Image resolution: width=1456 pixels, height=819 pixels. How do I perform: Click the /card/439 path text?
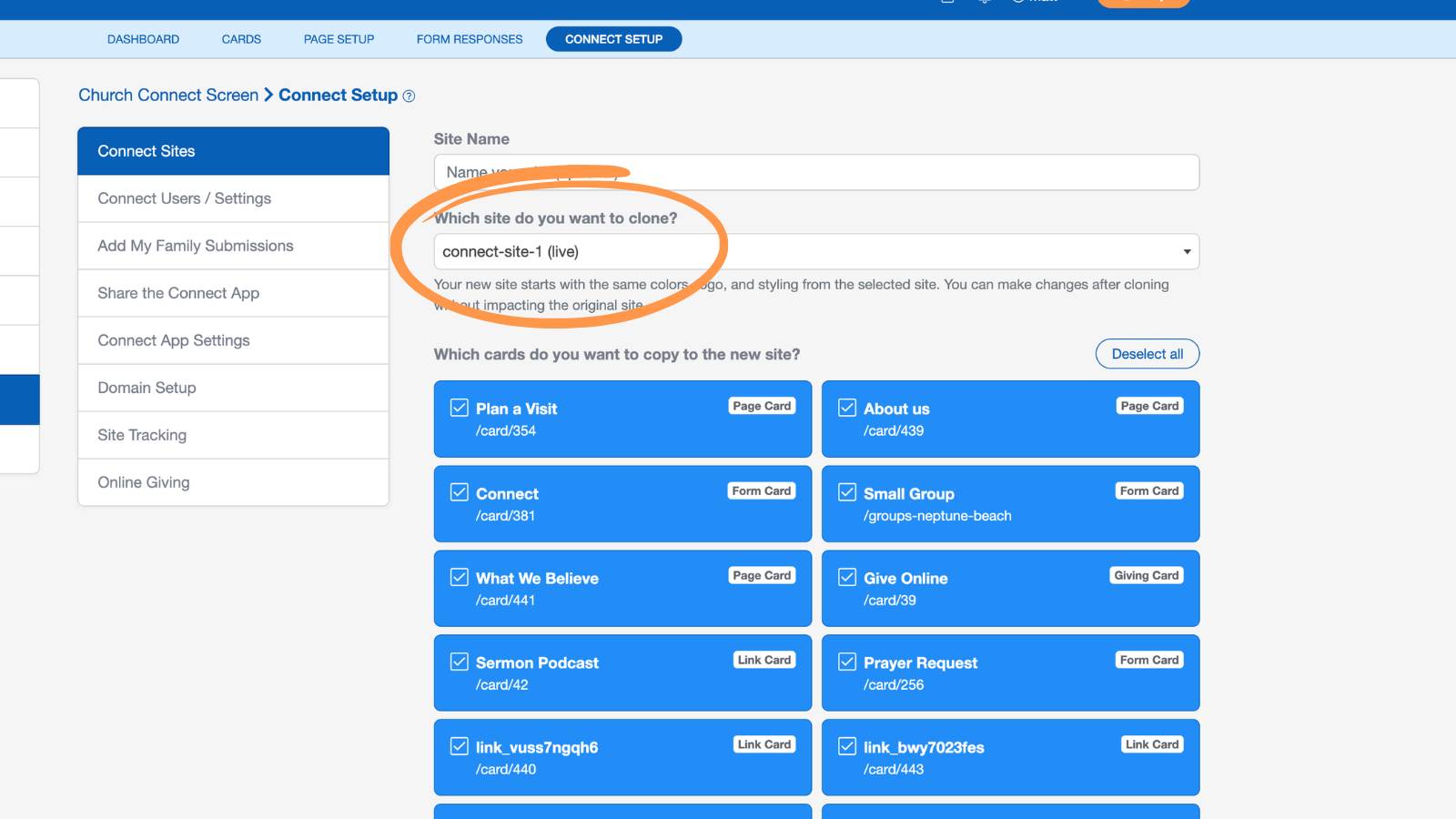(x=894, y=430)
